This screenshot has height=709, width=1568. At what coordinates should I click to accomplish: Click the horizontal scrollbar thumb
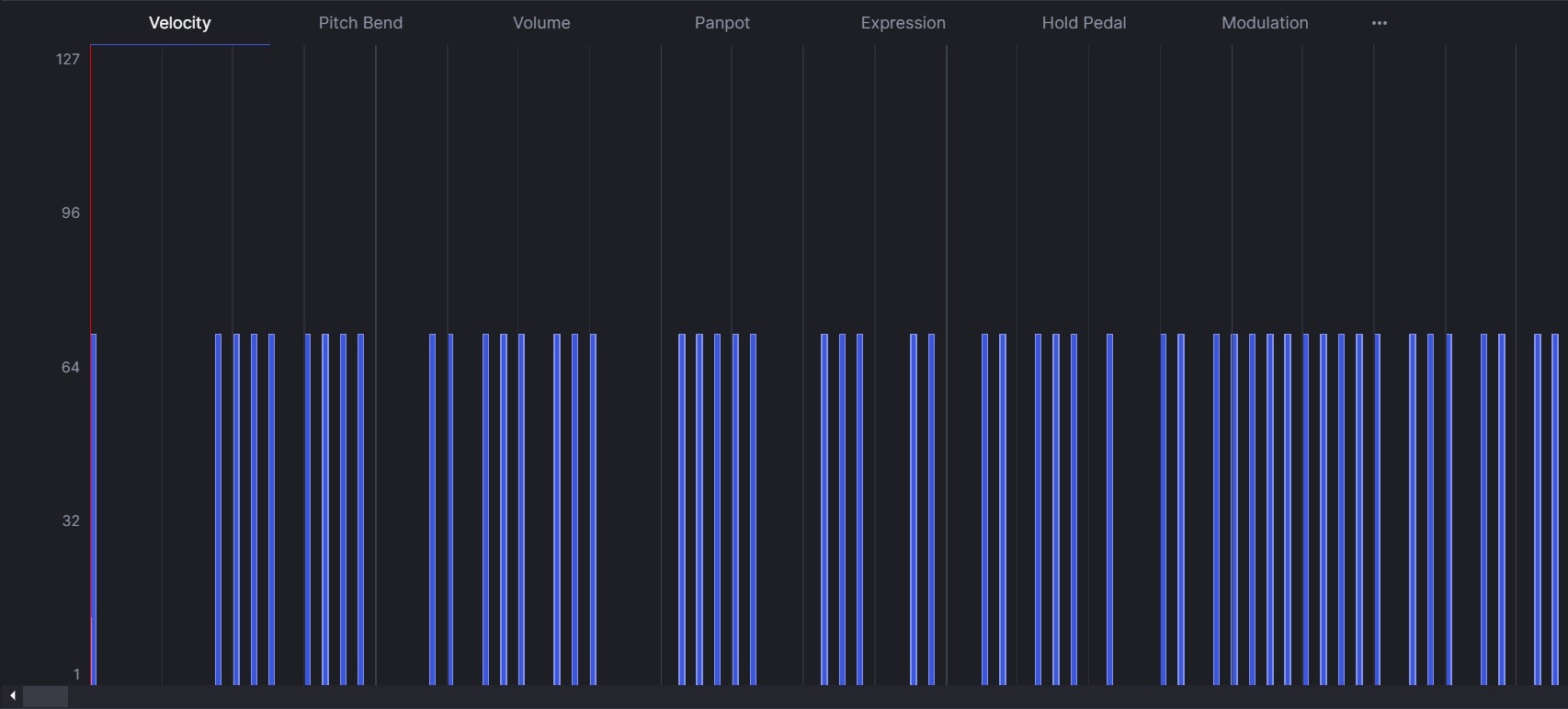(45, 696)
